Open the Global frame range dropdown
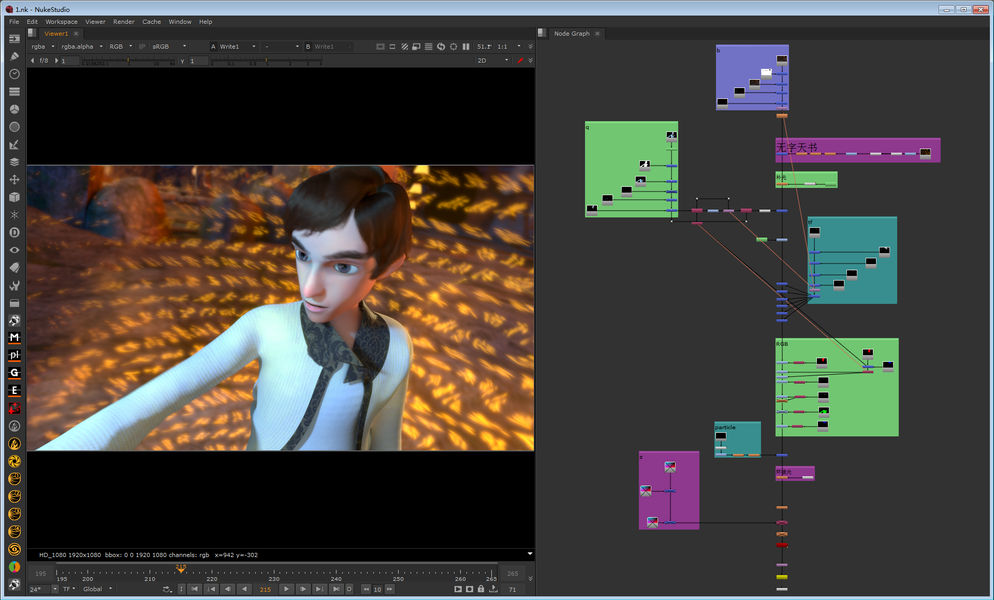994x600 pixels. [97, 589]
